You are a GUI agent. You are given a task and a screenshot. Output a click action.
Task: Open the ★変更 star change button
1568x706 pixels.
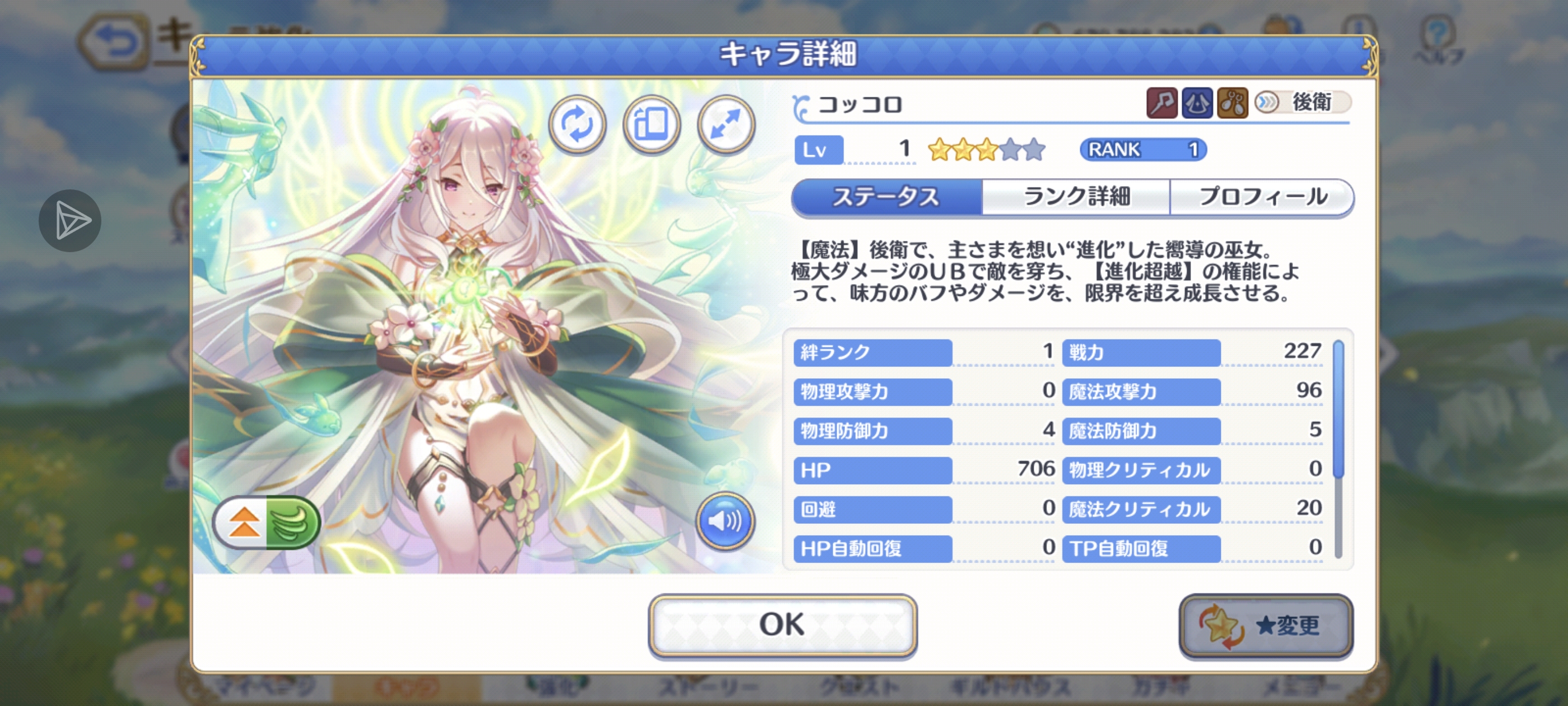(1266, 625)
